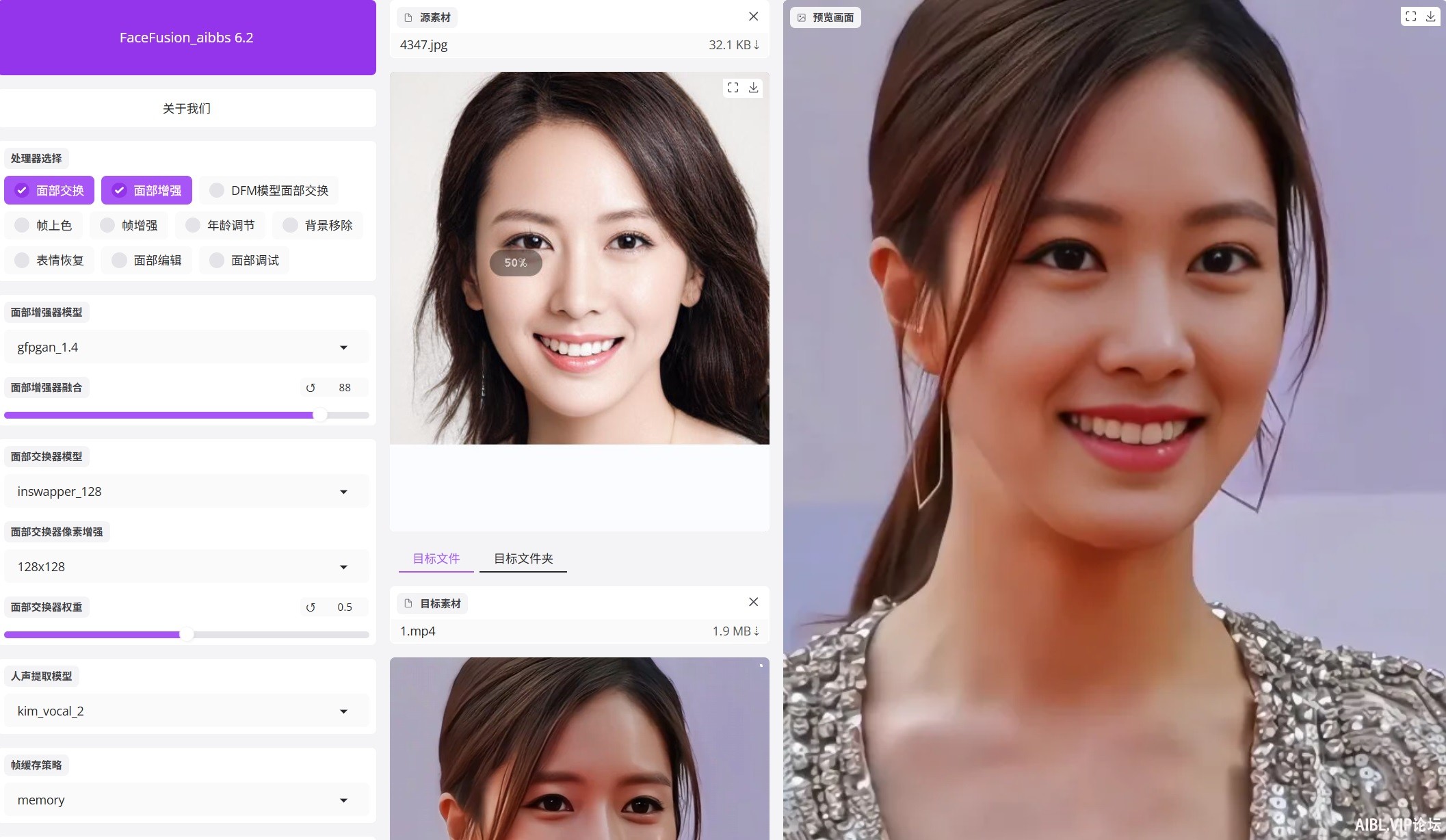View source image fullscreen
Image resolution: width=1446 pixels, height=840 pixels.
tap(733, 88)
